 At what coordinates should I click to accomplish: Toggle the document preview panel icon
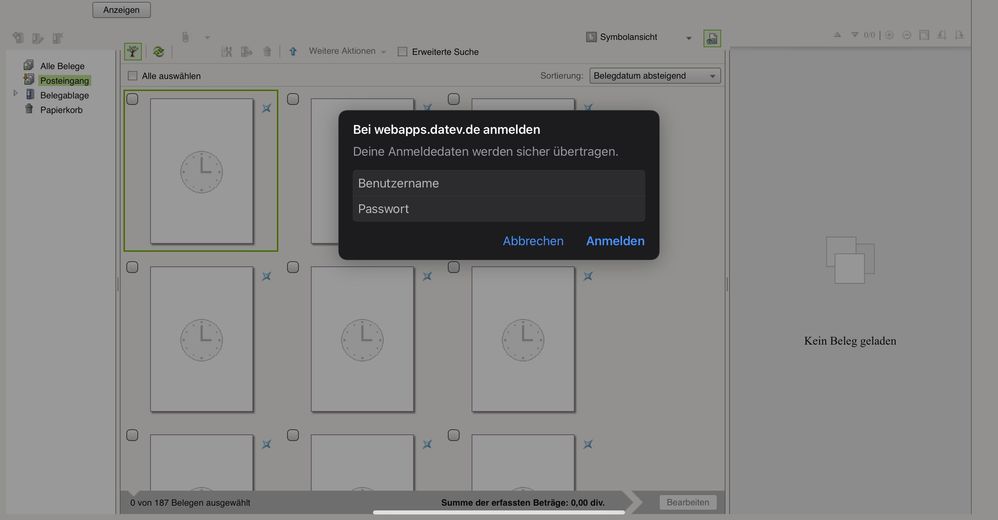coord(712,38)
